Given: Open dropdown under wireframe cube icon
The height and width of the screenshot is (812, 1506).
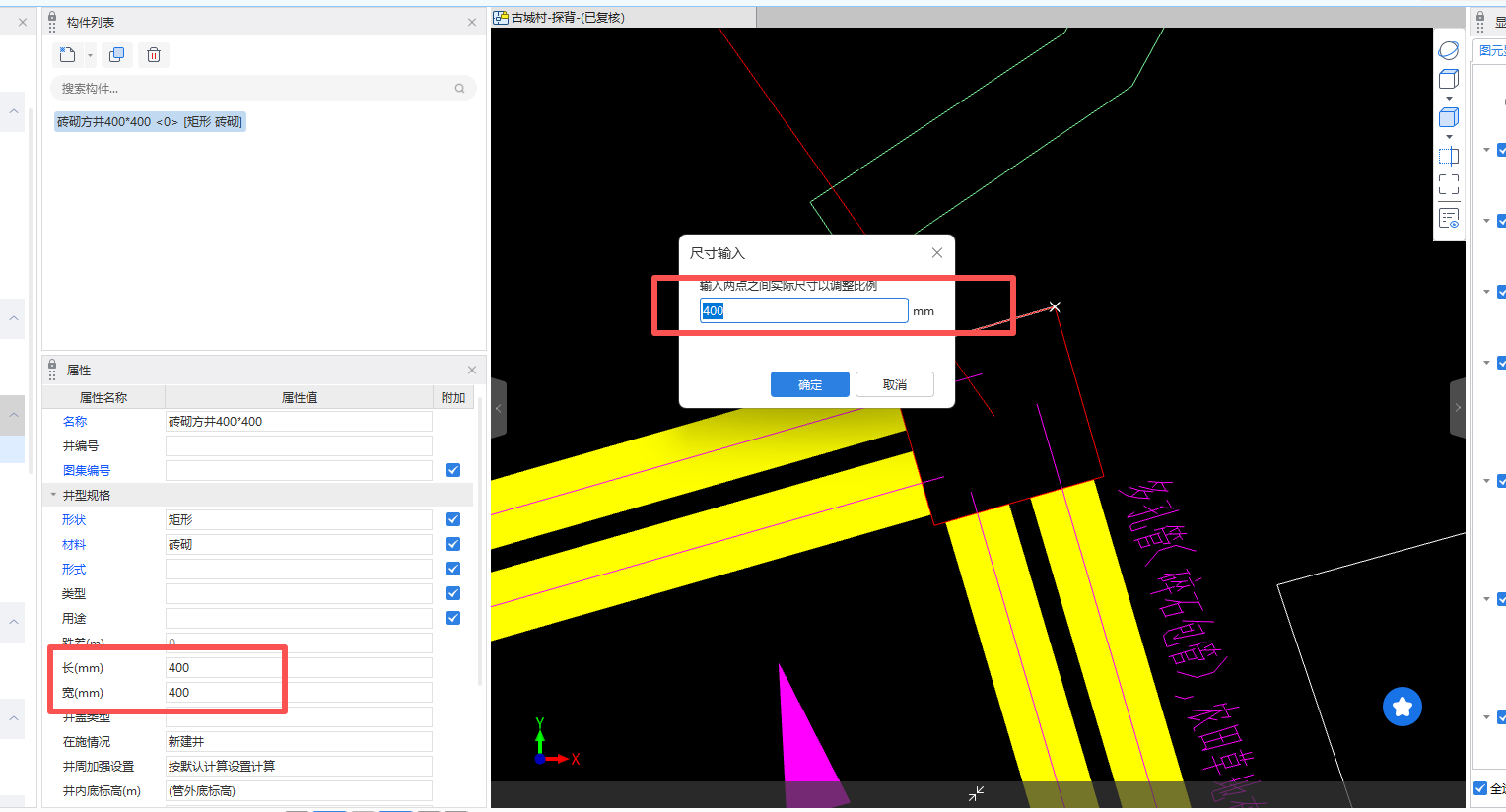Looking at the screenshot, I should [1449, 98].
